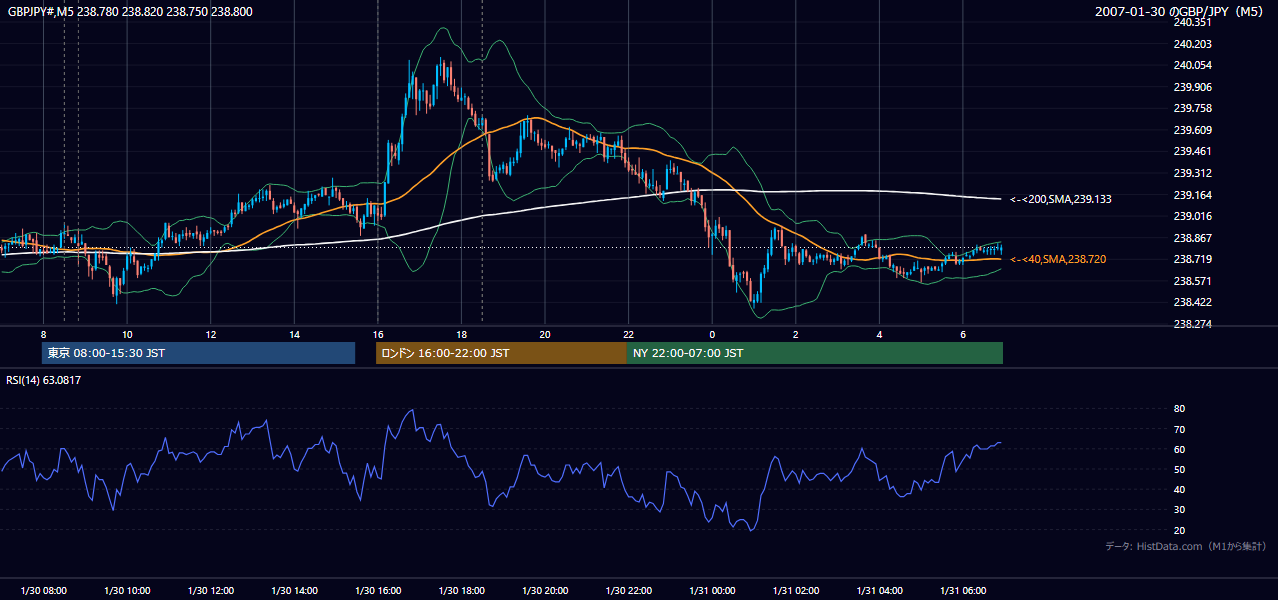Viewport: 1278px width, 600px height.
Task: Click the 239.609 price axis label
Action: click(1194, 130)
